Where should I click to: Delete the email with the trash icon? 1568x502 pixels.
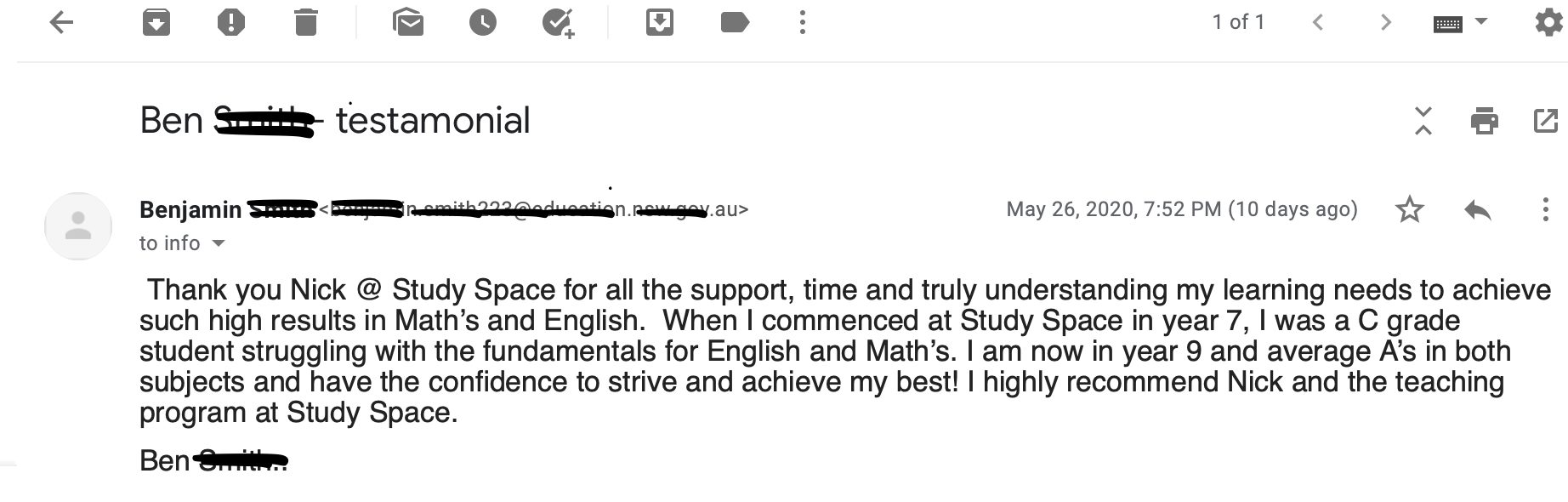click(305, 22)
